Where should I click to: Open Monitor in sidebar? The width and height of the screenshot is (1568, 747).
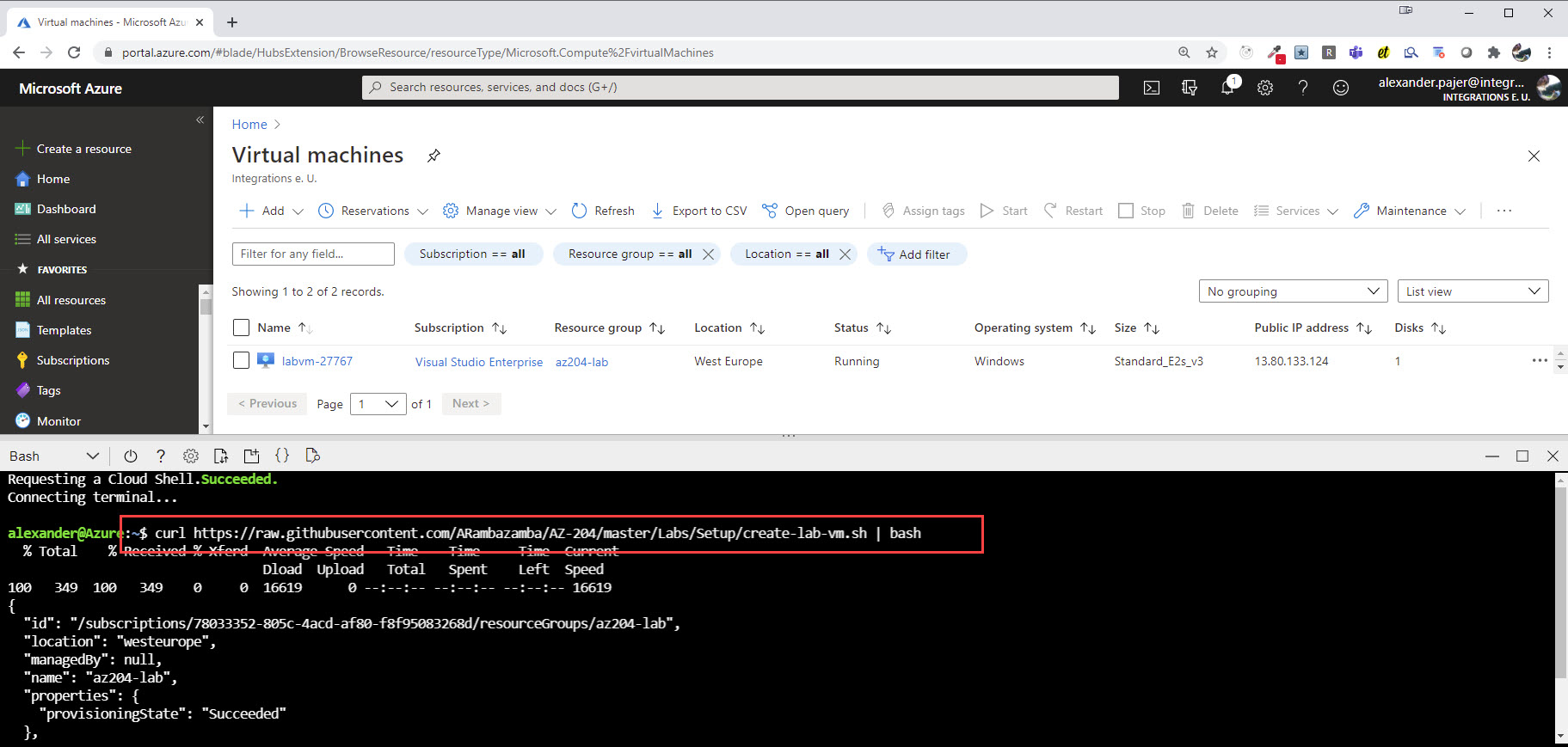pyautogui.click(x=58, y=421)
